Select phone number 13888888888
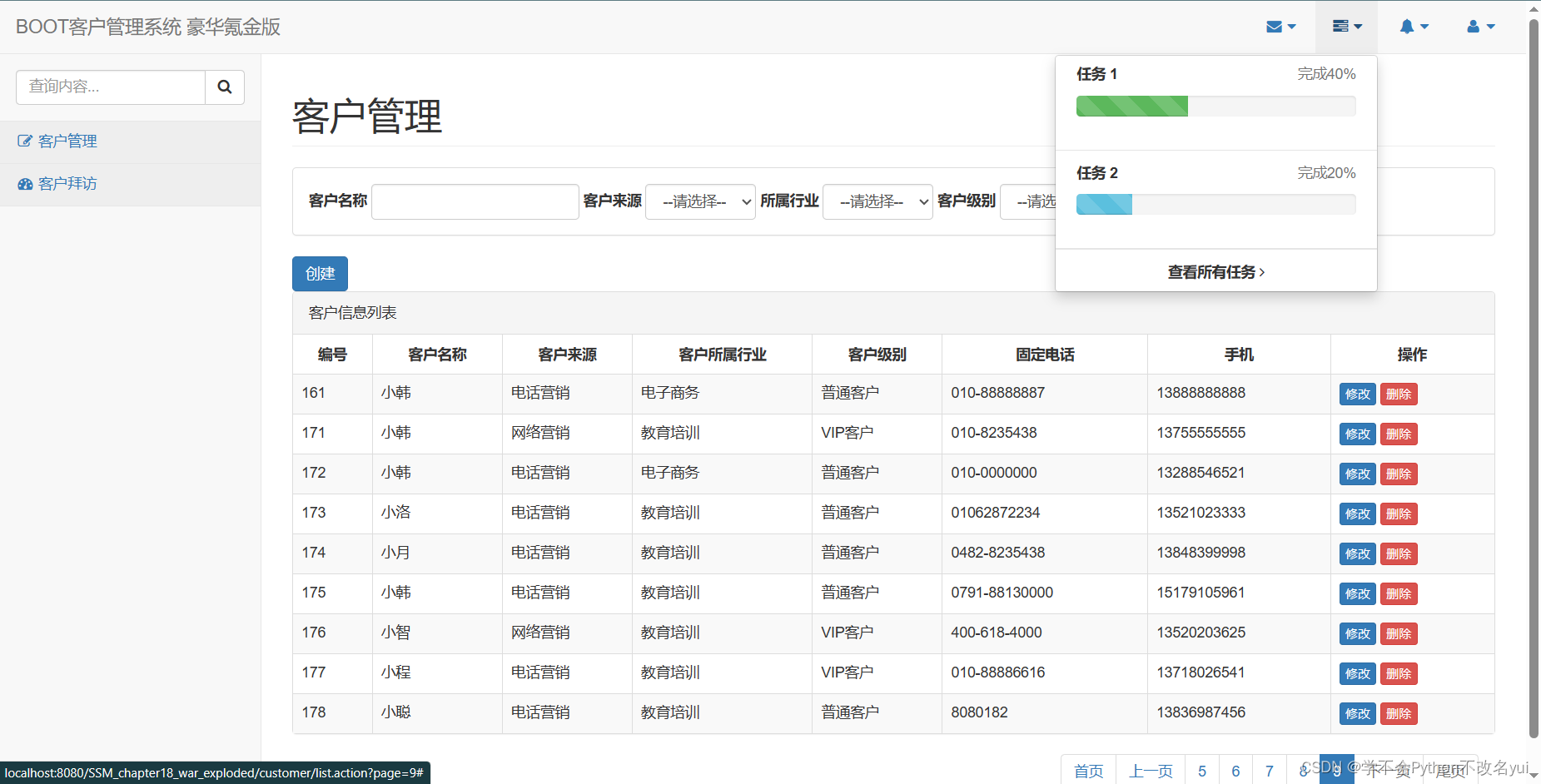Image resolution: width=1541 pixels, height=784 pixels. pos(1201,393)
